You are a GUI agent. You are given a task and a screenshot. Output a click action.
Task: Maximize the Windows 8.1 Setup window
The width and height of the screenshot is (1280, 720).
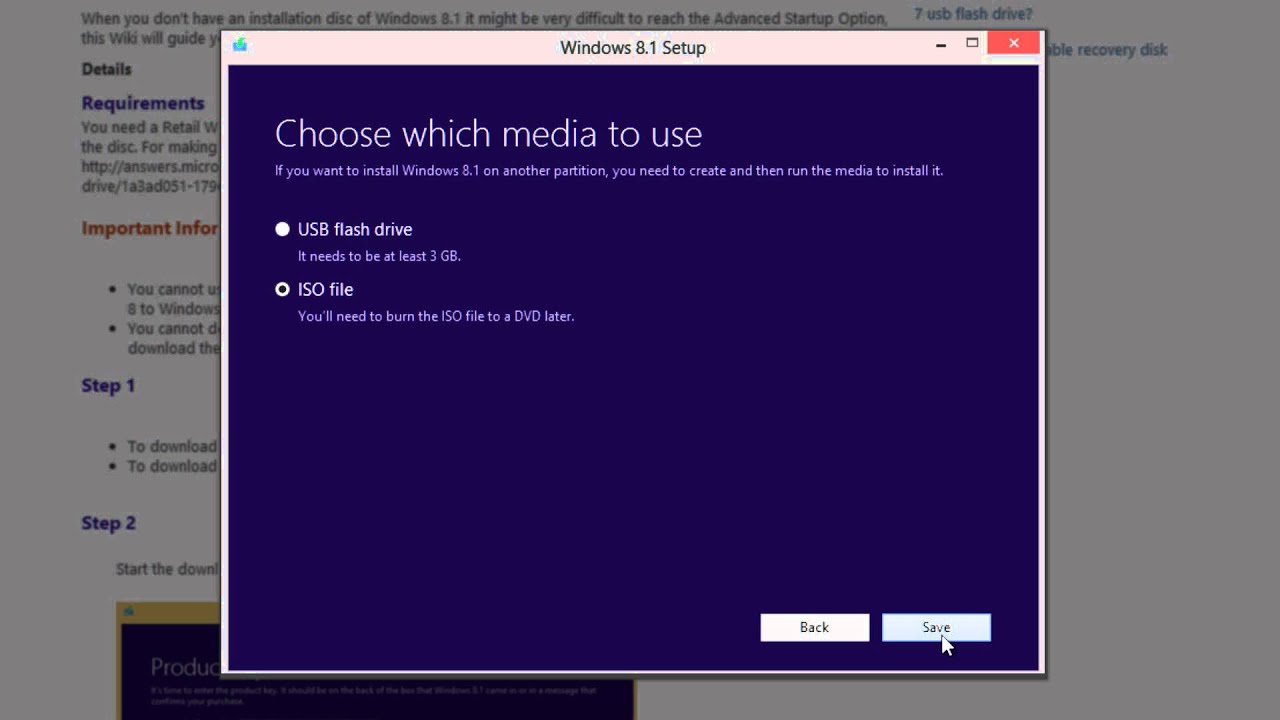pyautogui.click(x=972, y=44)
